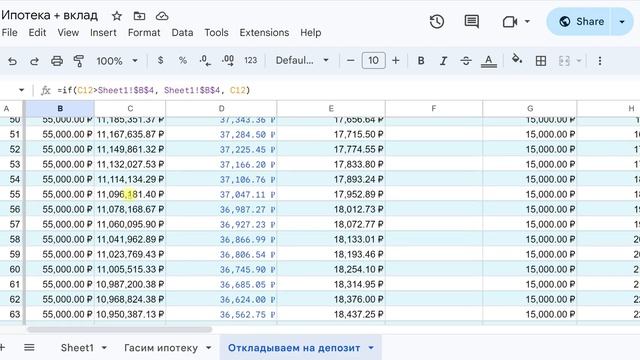
Task: Click the horizontal scrollbar
Action: coord(119,329)
